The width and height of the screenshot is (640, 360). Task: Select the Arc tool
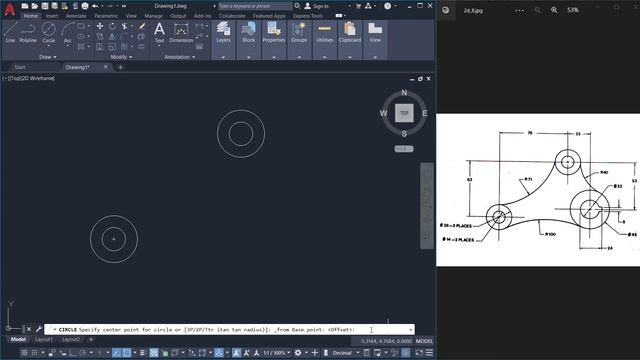(67, 33)
